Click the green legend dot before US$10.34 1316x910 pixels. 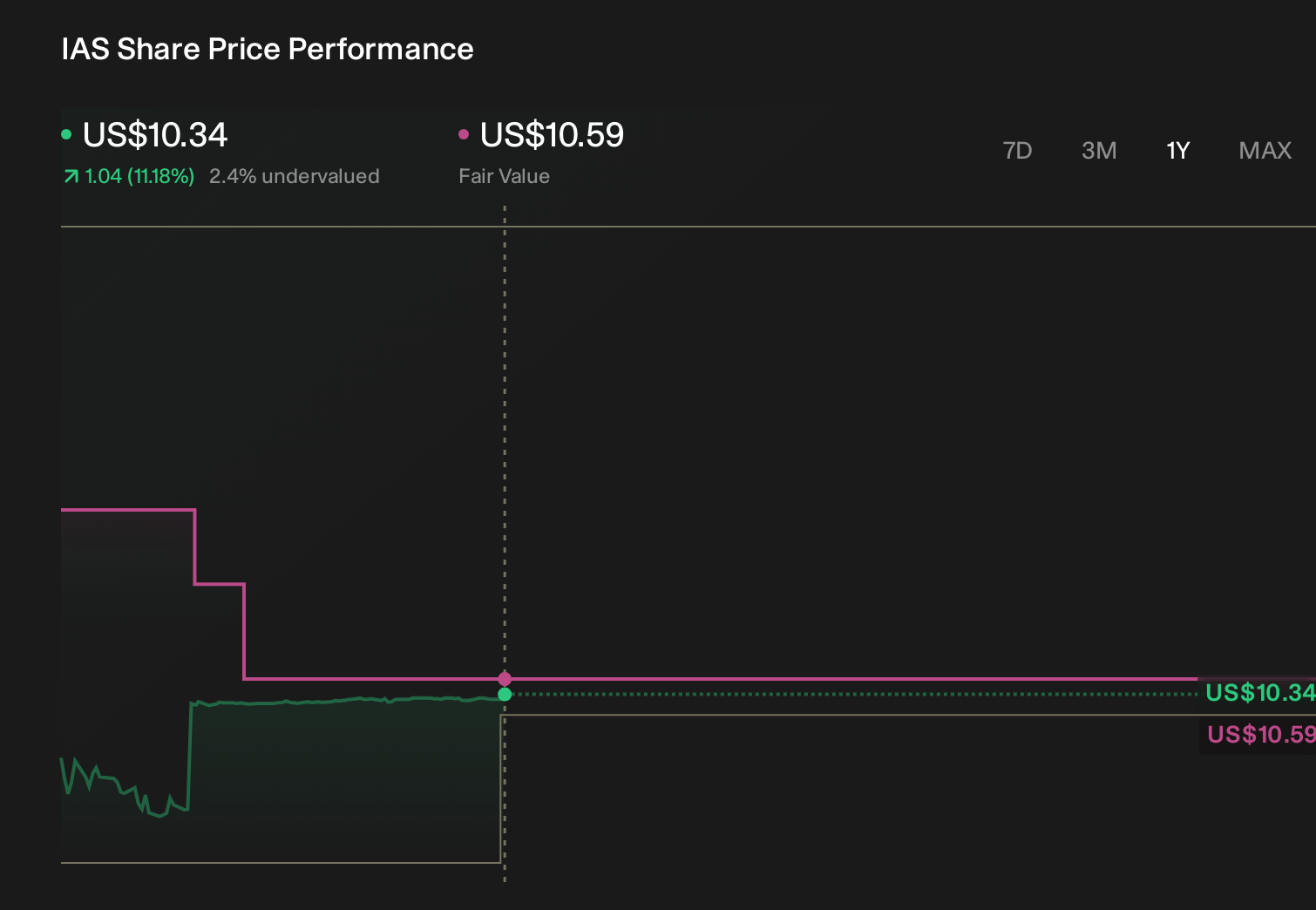[66, 134]
